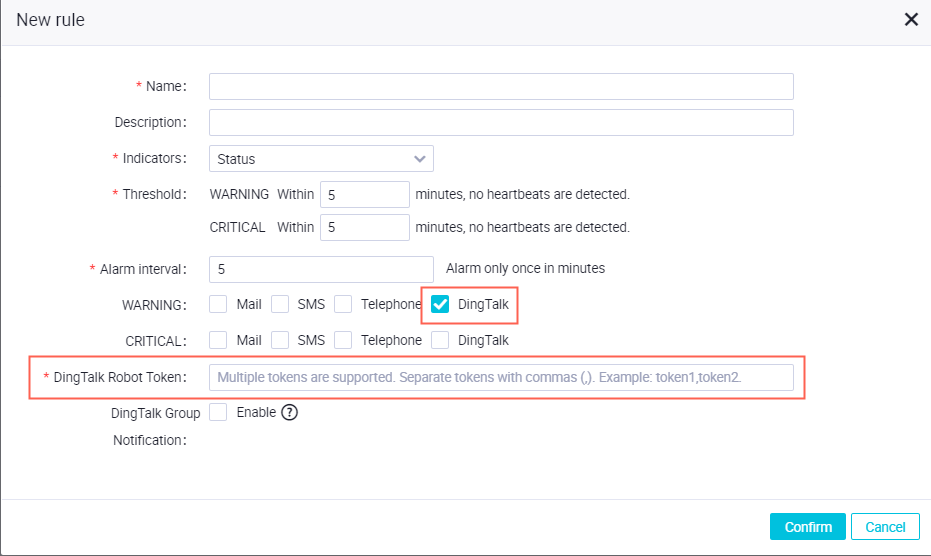
Task: Click the Name input field
Action: (501, 87)
